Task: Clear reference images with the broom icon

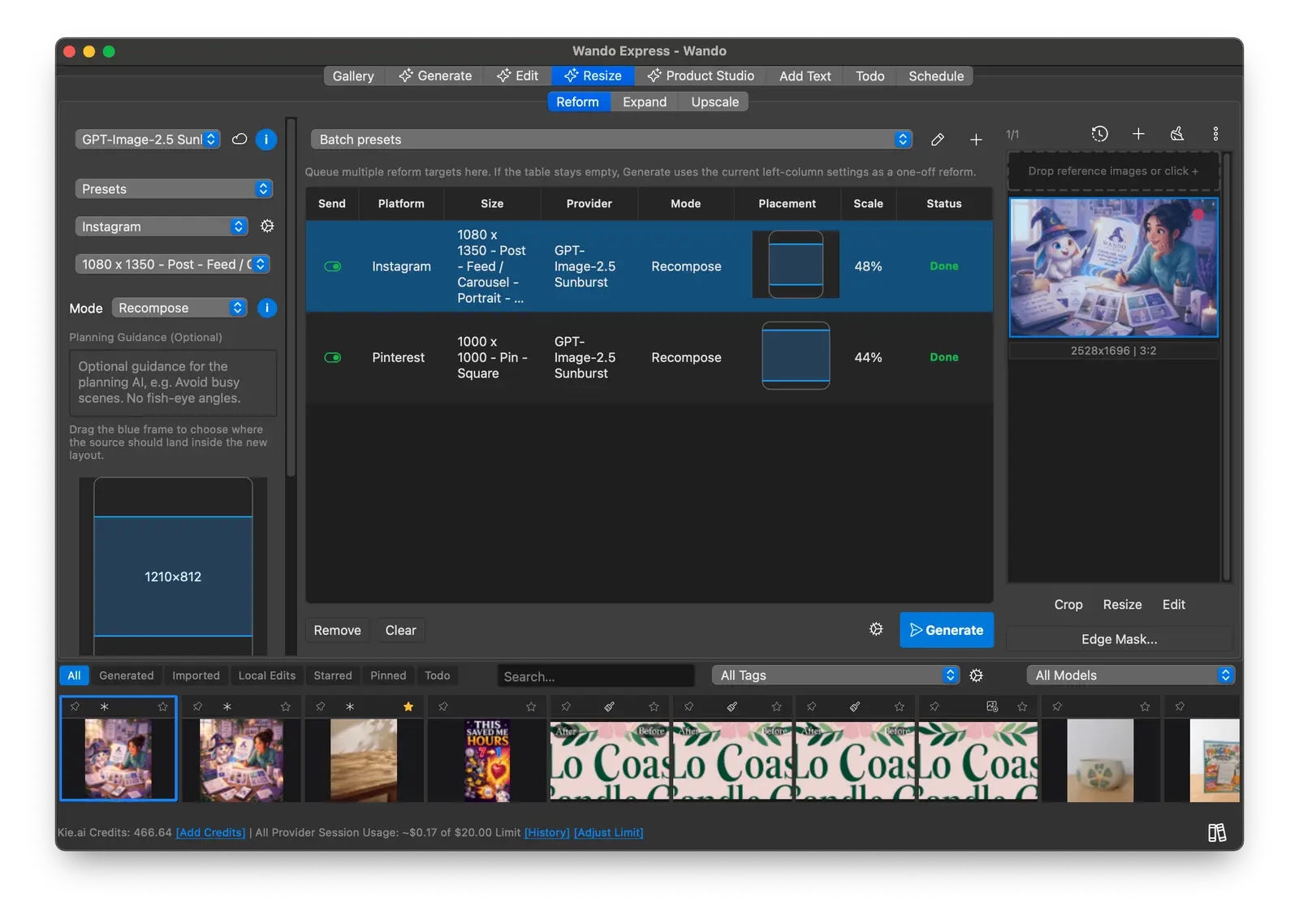Action: coord(1176,134)
